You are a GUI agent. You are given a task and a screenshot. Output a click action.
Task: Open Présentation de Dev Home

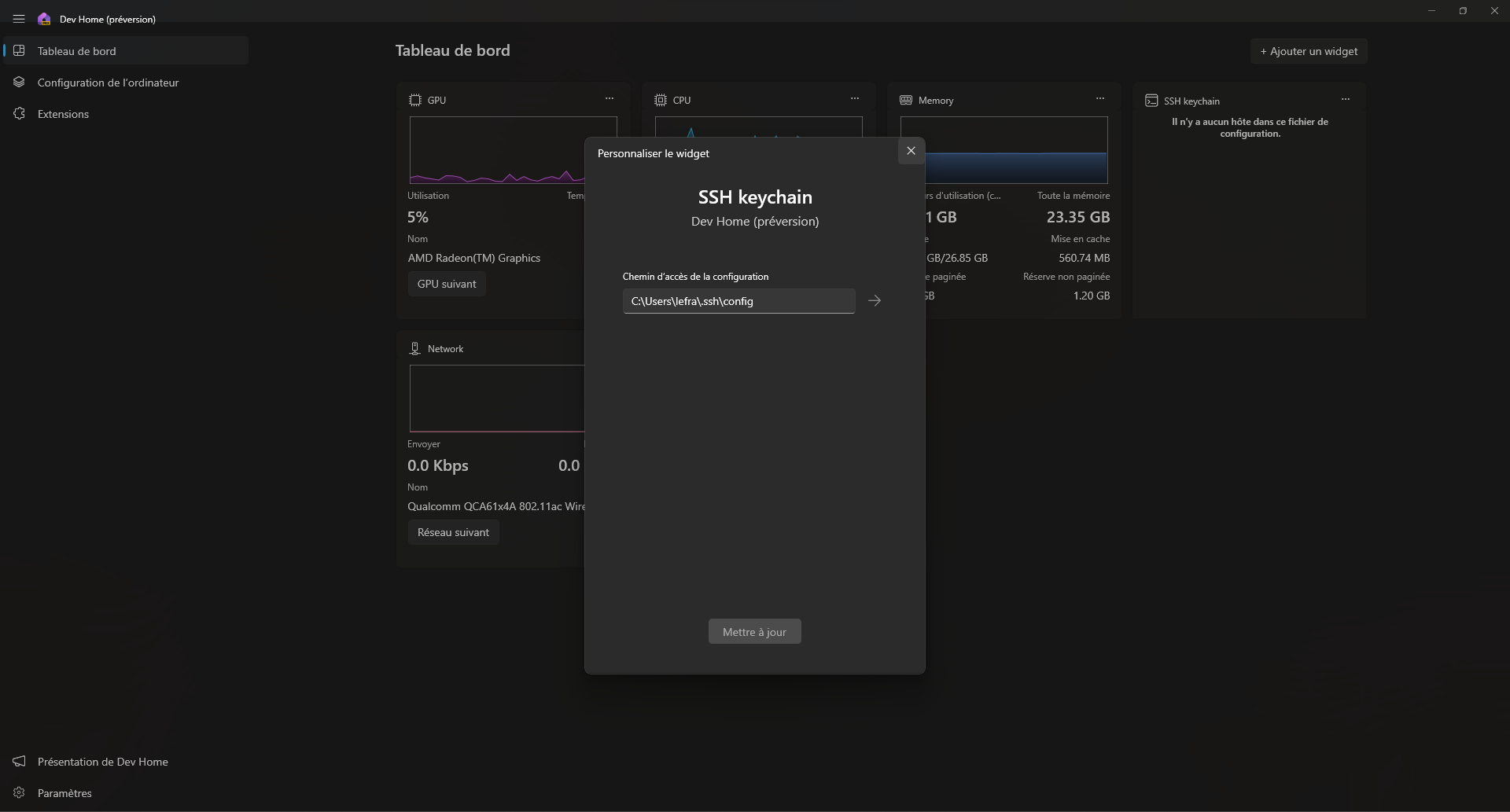coord(102,761)
